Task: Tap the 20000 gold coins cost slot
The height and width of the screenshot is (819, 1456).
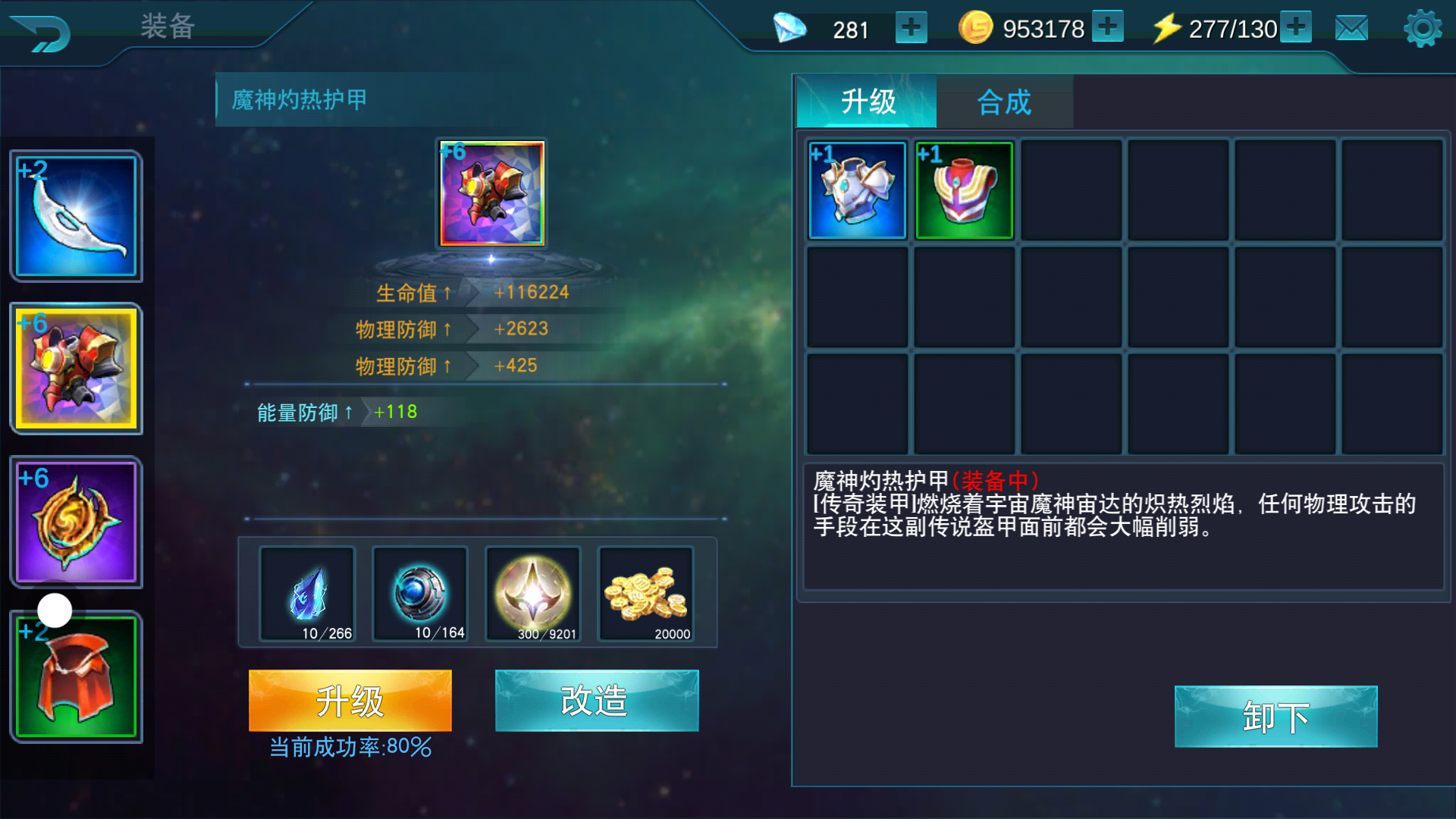Action: [645, 594]
